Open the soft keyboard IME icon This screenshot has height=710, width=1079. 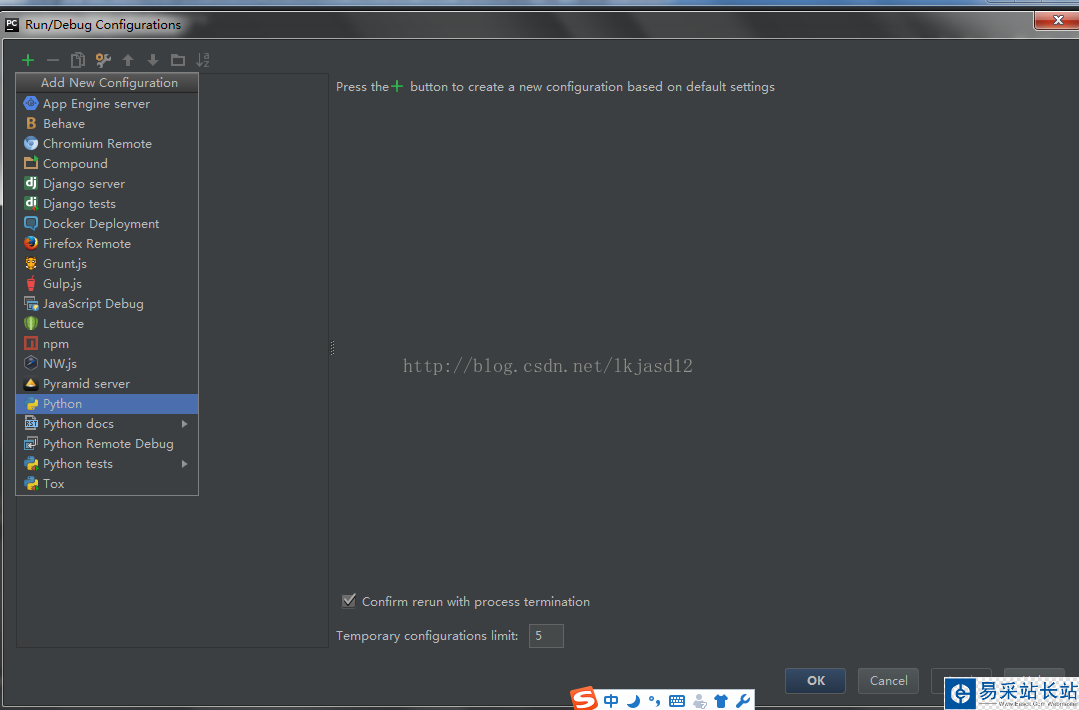(677, 701)
